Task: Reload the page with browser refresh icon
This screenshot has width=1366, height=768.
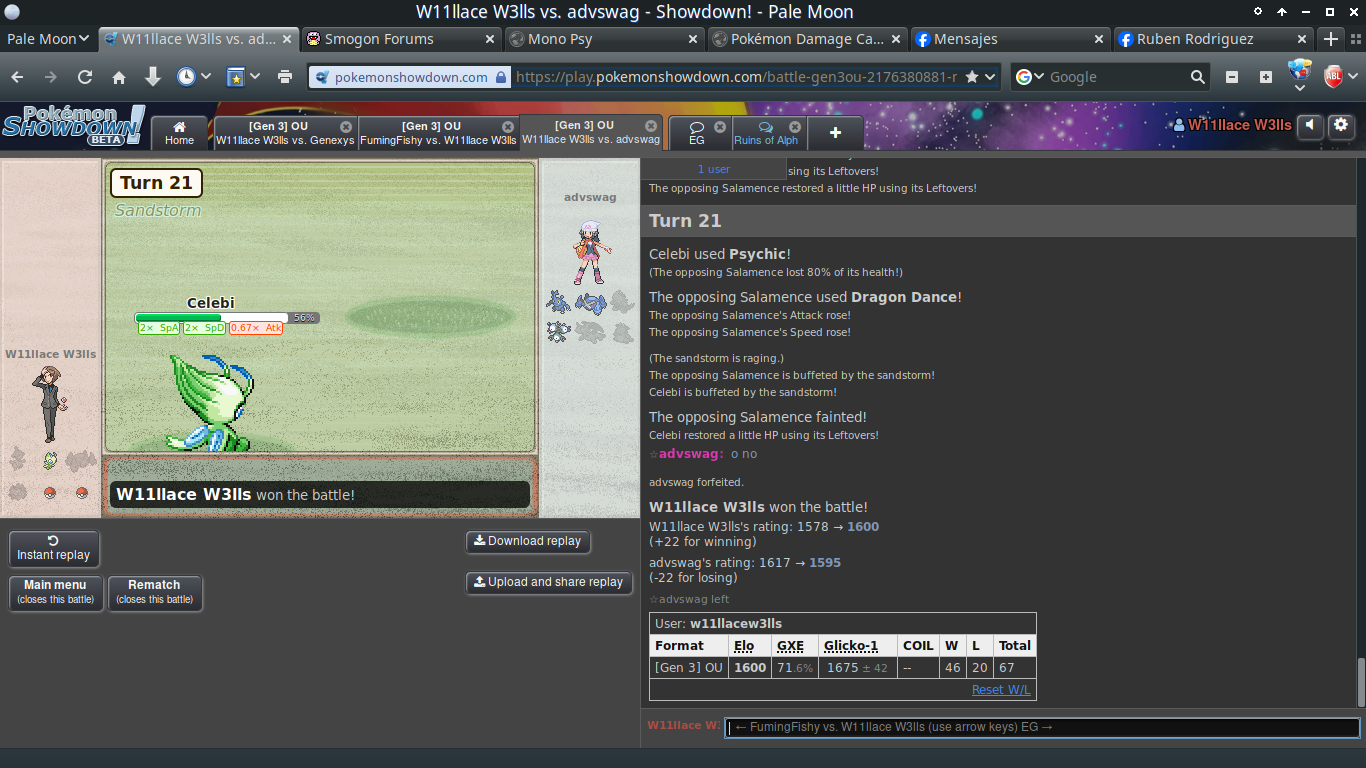Action: point(85,77)
